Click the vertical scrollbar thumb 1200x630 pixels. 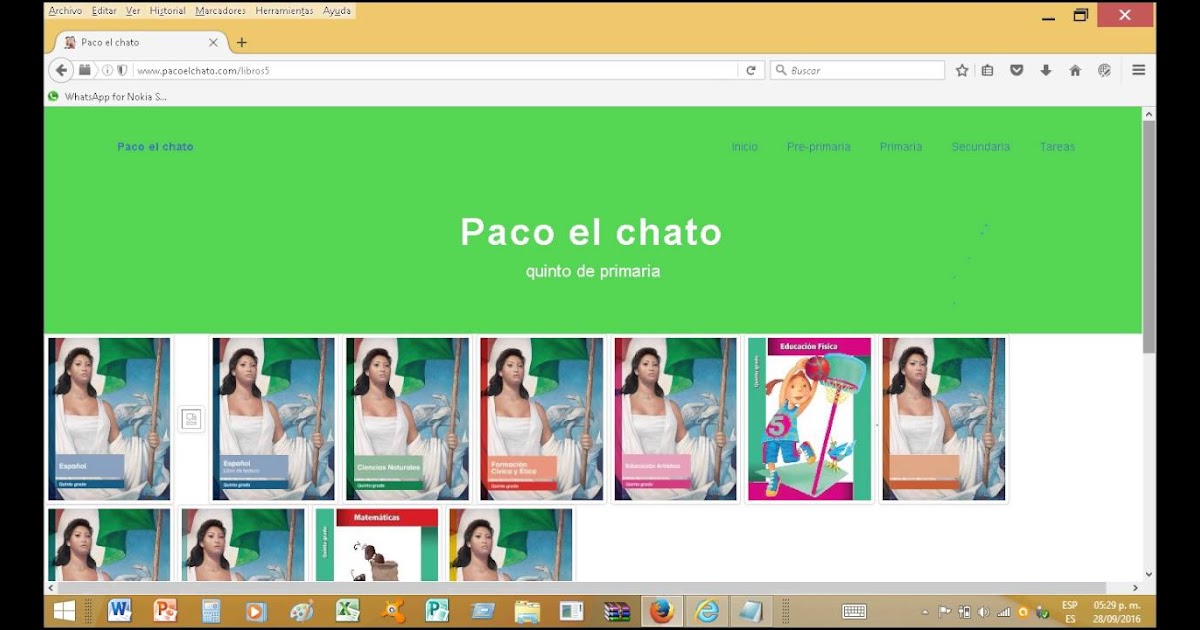click(1149, 235)
